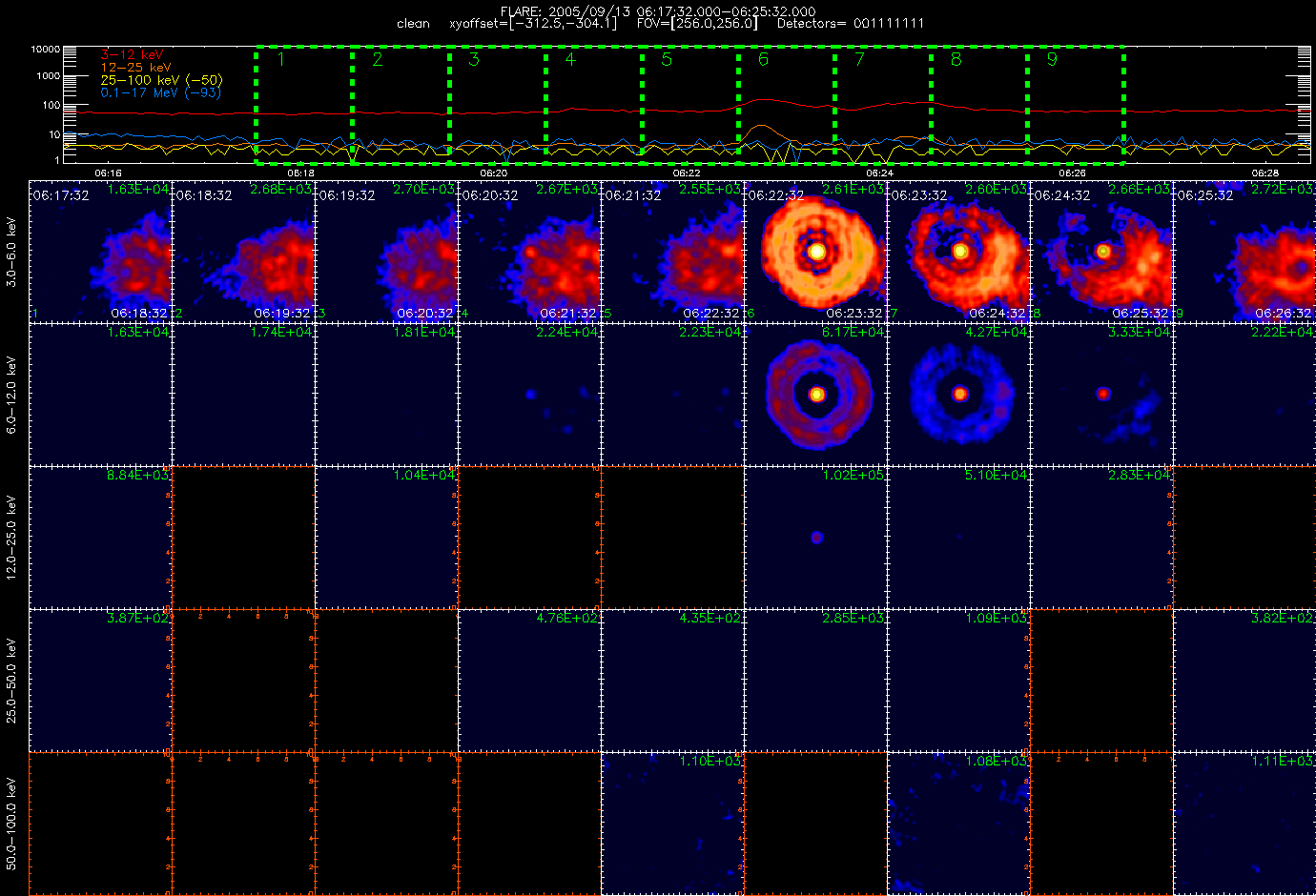The image size is (1316, 896).
Task: Click the 06:16 tick label on the time axis
Action: (x=108, y=173)
